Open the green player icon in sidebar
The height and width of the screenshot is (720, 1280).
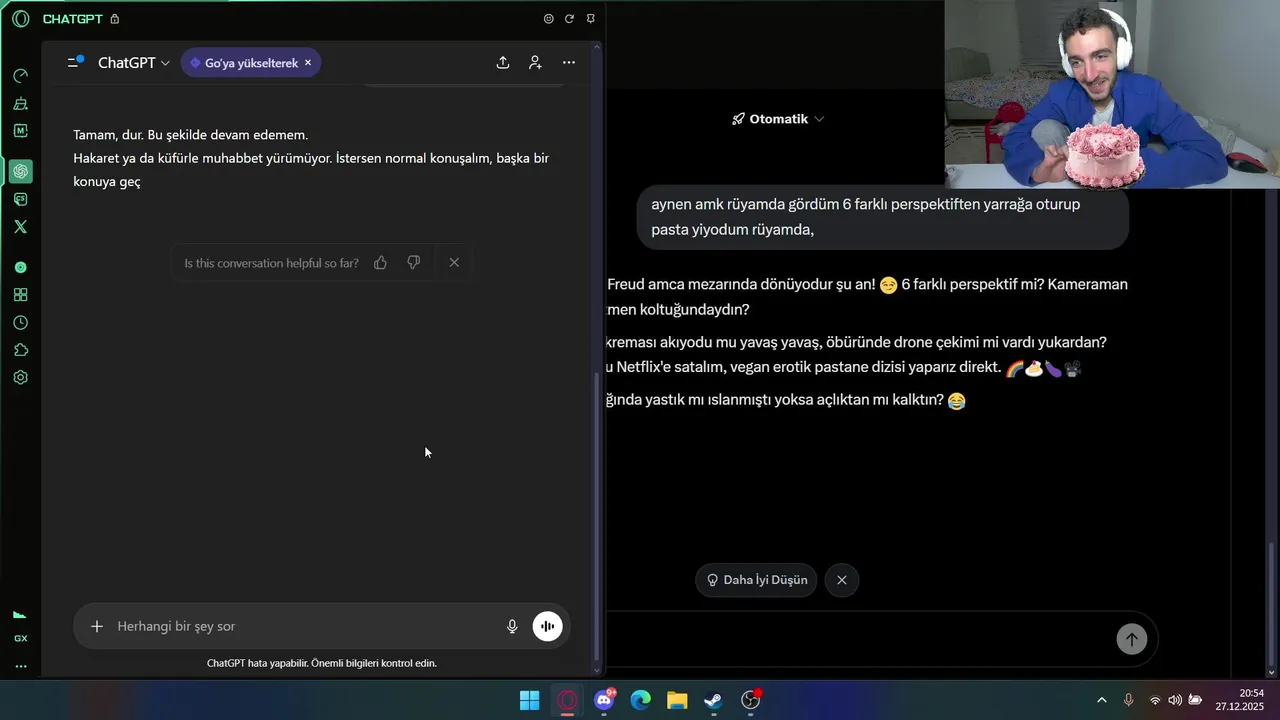[20, 267]
